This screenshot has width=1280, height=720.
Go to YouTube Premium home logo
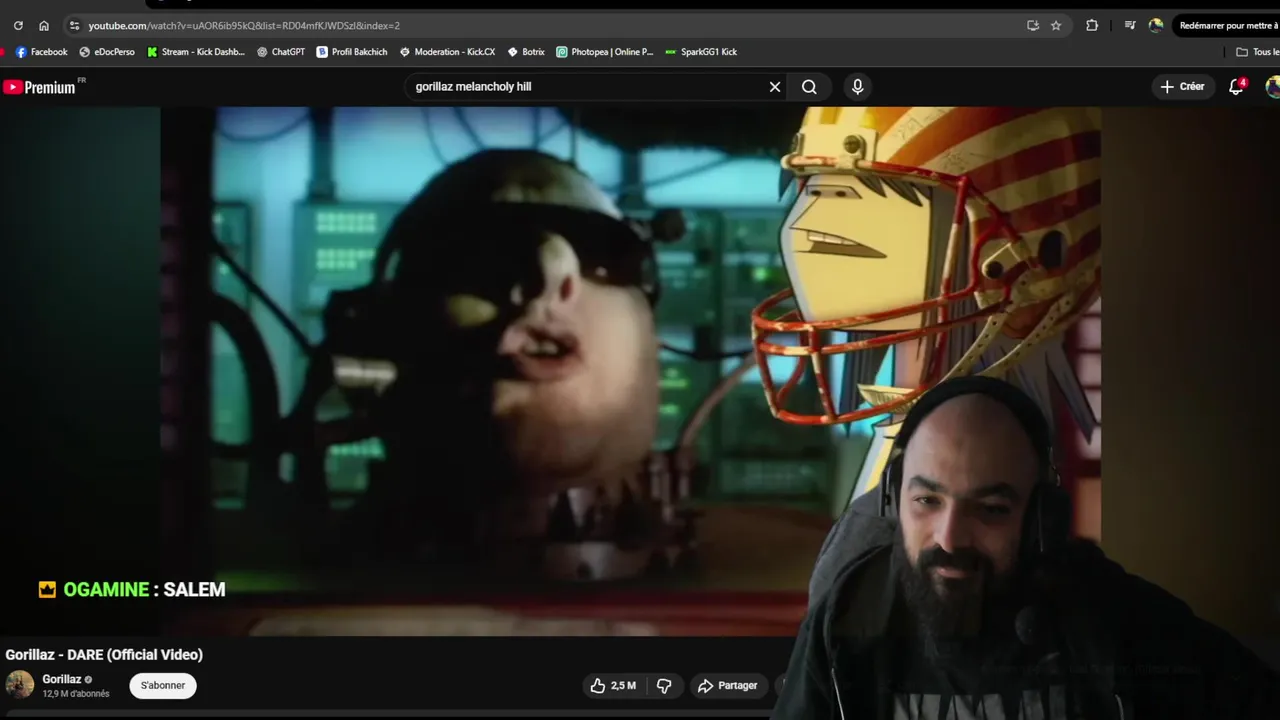click(x=40, y=87)
